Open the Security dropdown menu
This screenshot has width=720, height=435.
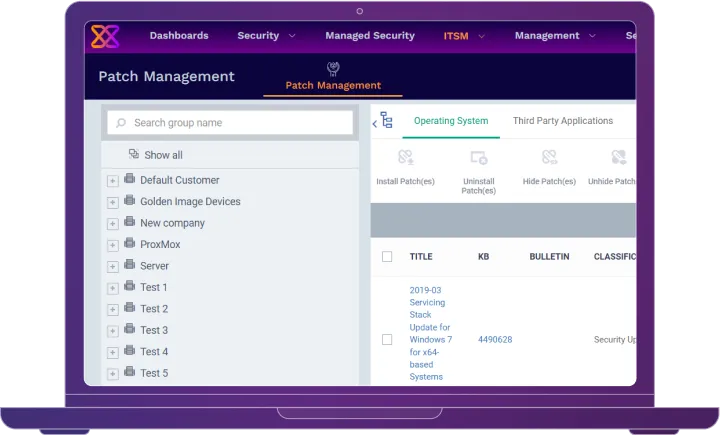click(266, 36)
